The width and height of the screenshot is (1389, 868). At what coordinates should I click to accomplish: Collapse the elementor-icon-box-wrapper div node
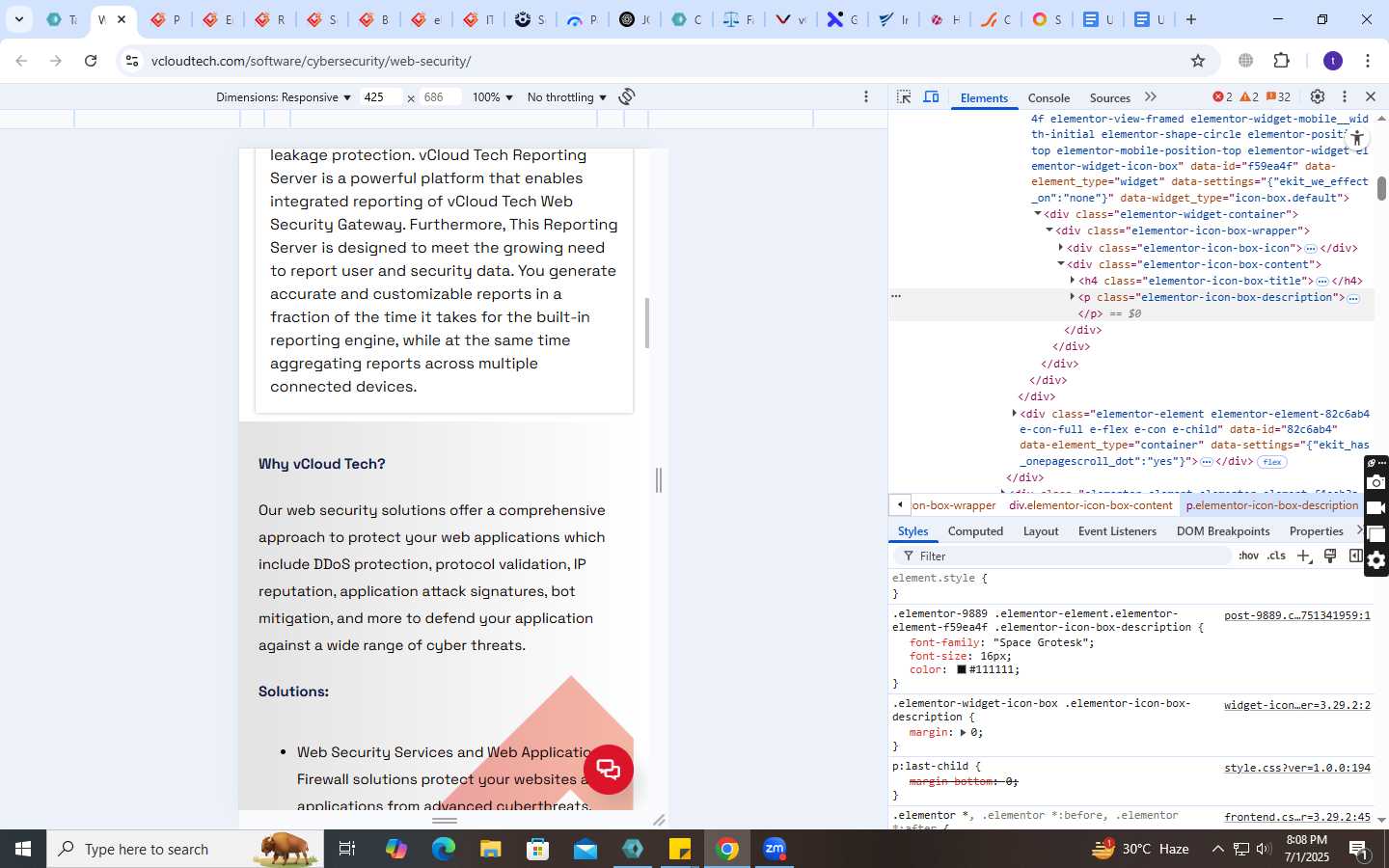[1049, 231]
